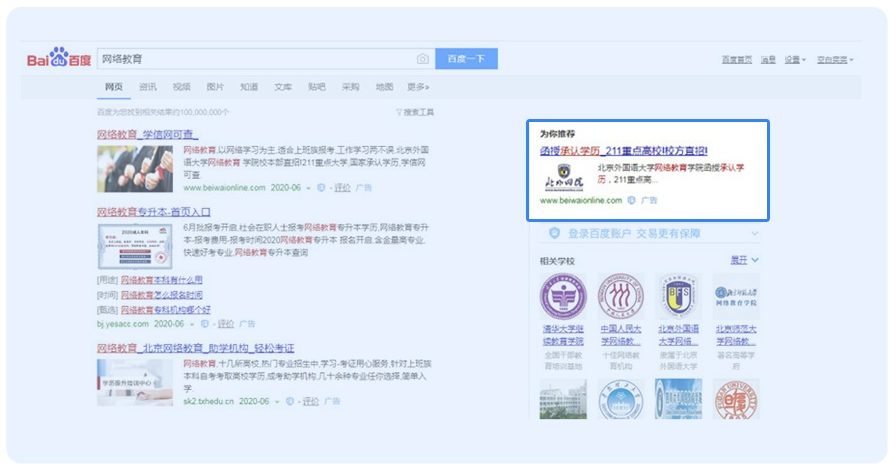Image resolution: width=896 pixels, height=472 pixels.
Task: Click 北外网院 logo in recommended ad
Action: click(x=564, y=178)
